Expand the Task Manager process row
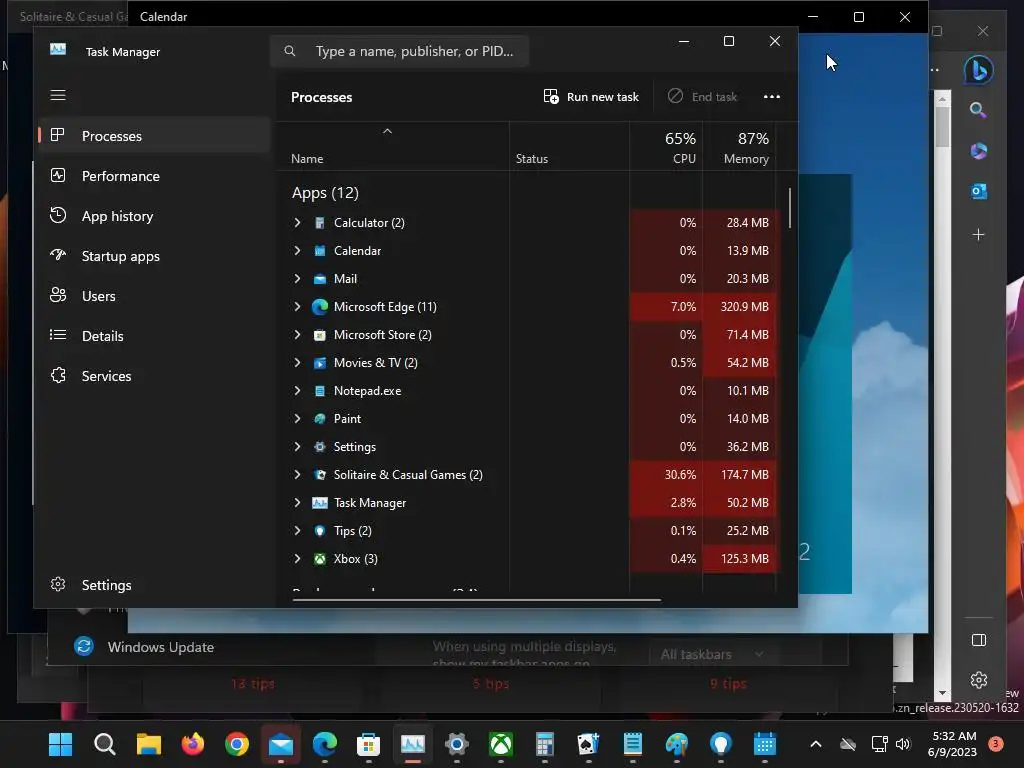The width and height of the screenshot is (1024, 768). [297, 503]
